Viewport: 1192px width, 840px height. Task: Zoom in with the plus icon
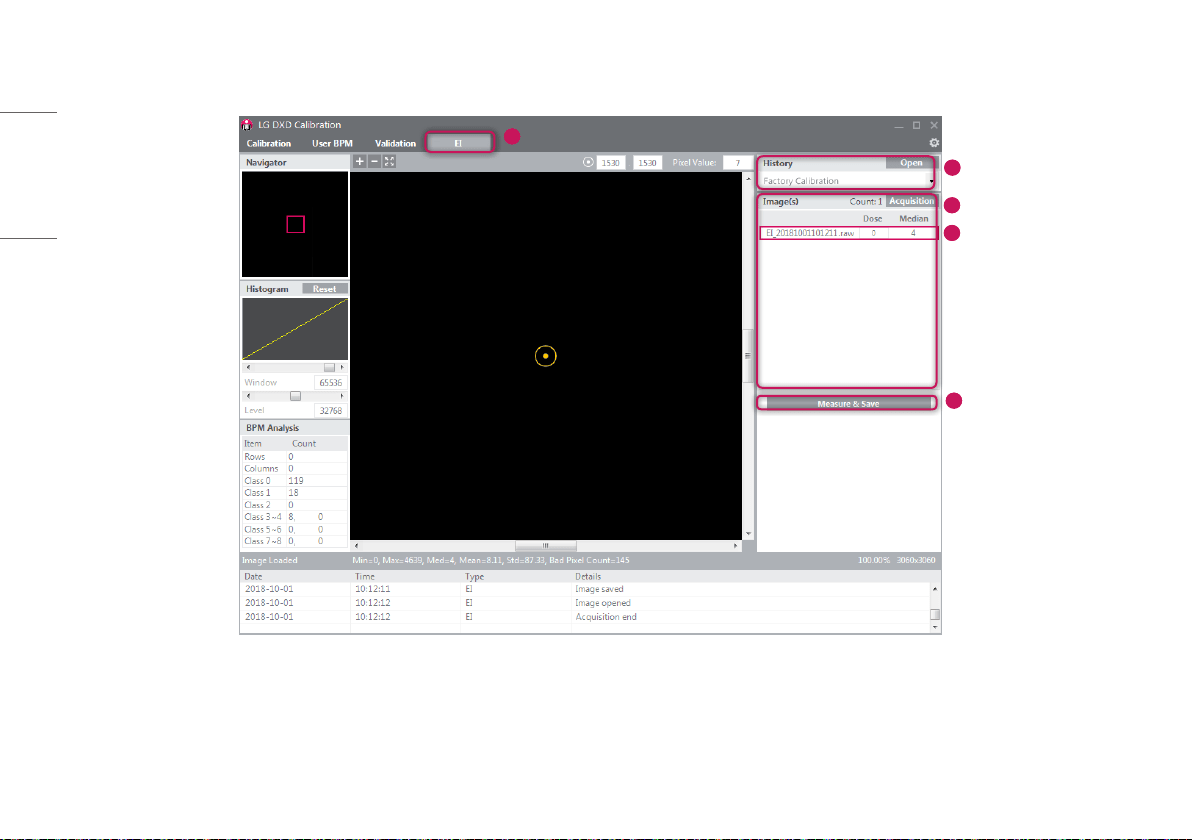tap(360, 161)
